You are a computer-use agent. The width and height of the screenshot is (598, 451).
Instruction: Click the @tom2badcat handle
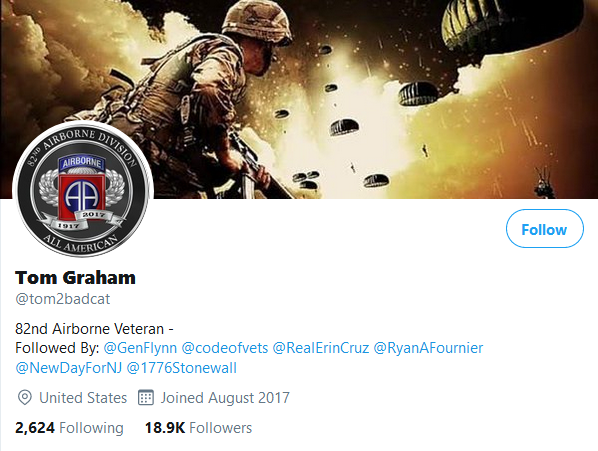click(63, 299)
